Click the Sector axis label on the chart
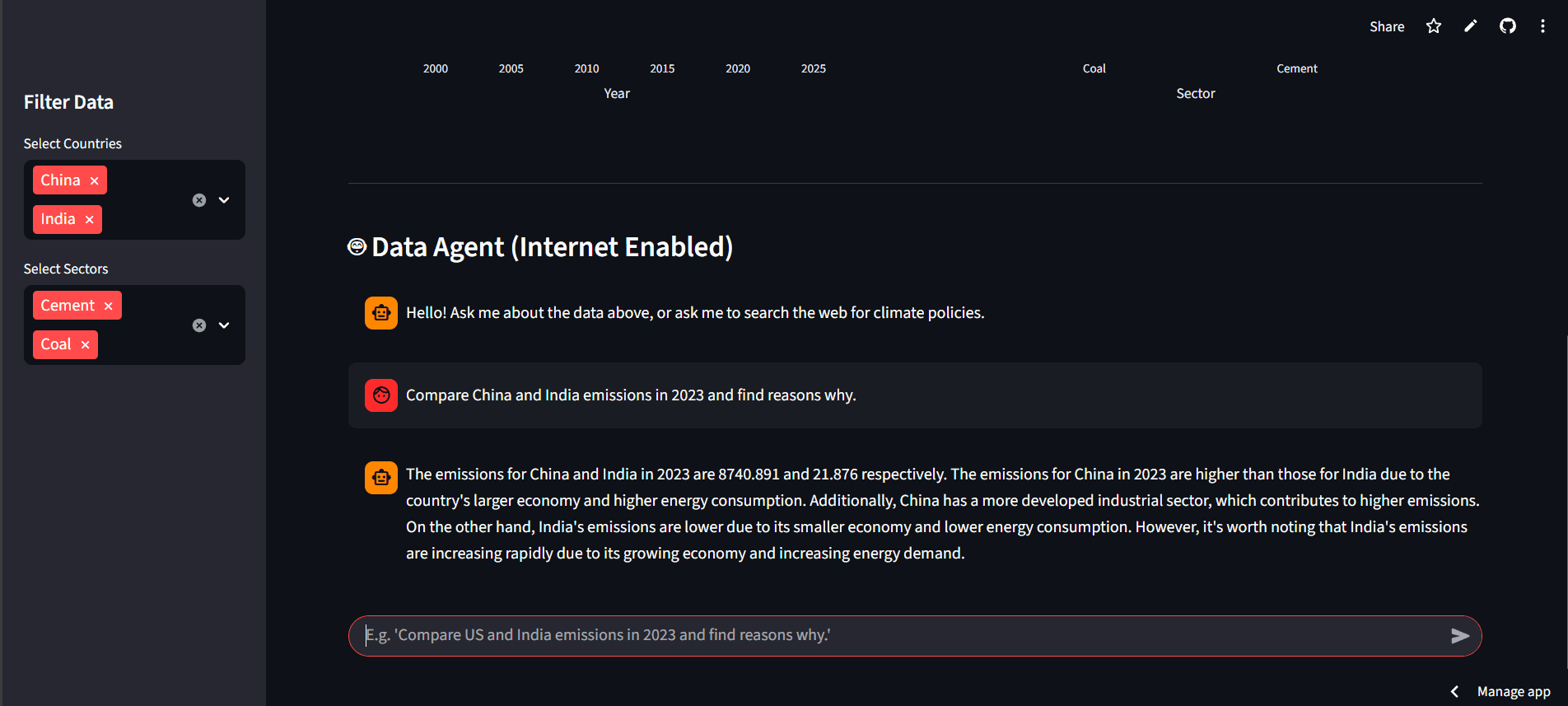Image resolution: width=1568 pixels, height=706 pixels. coord(1196,93)
